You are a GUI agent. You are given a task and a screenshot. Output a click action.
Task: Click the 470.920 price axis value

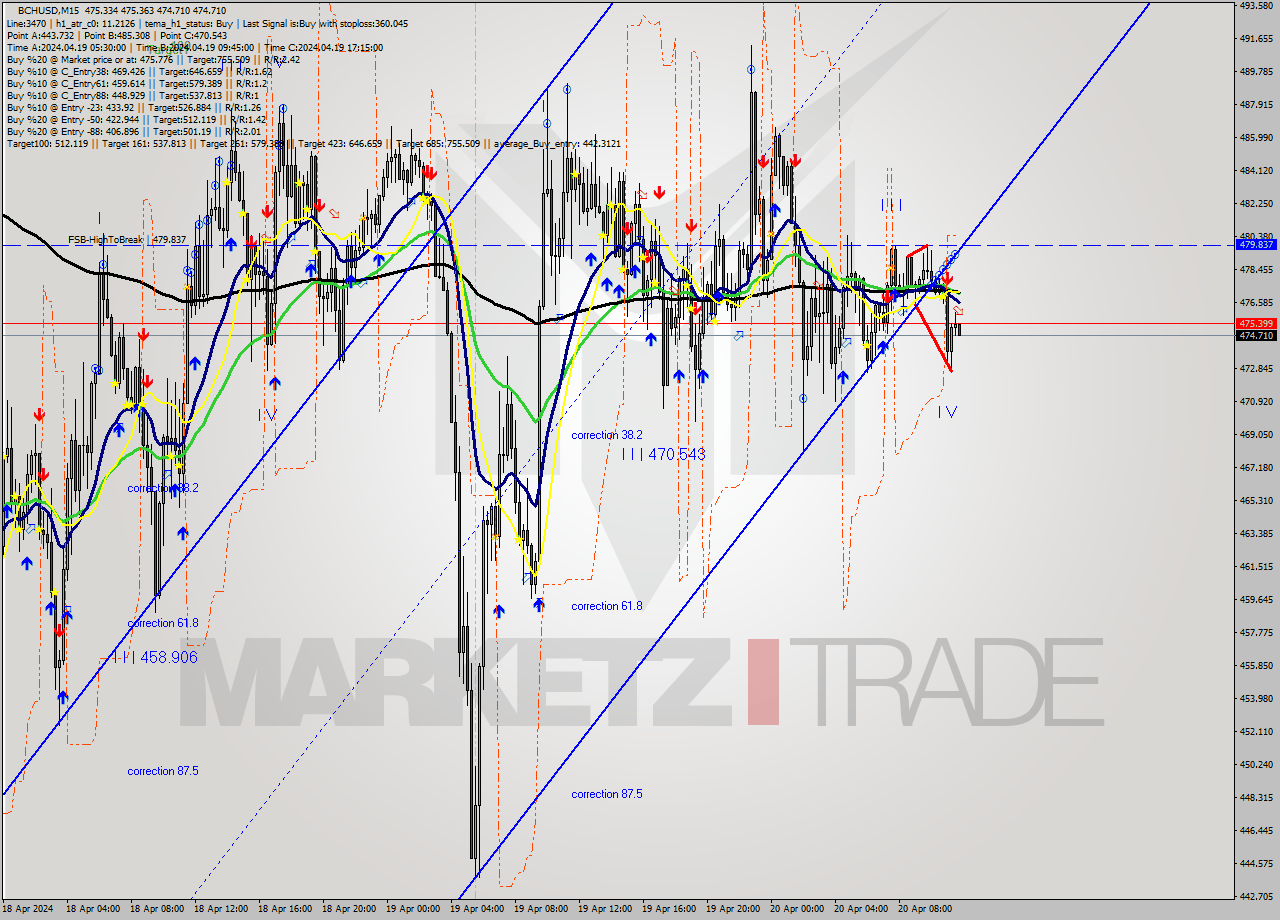[x=1256, y=402]
